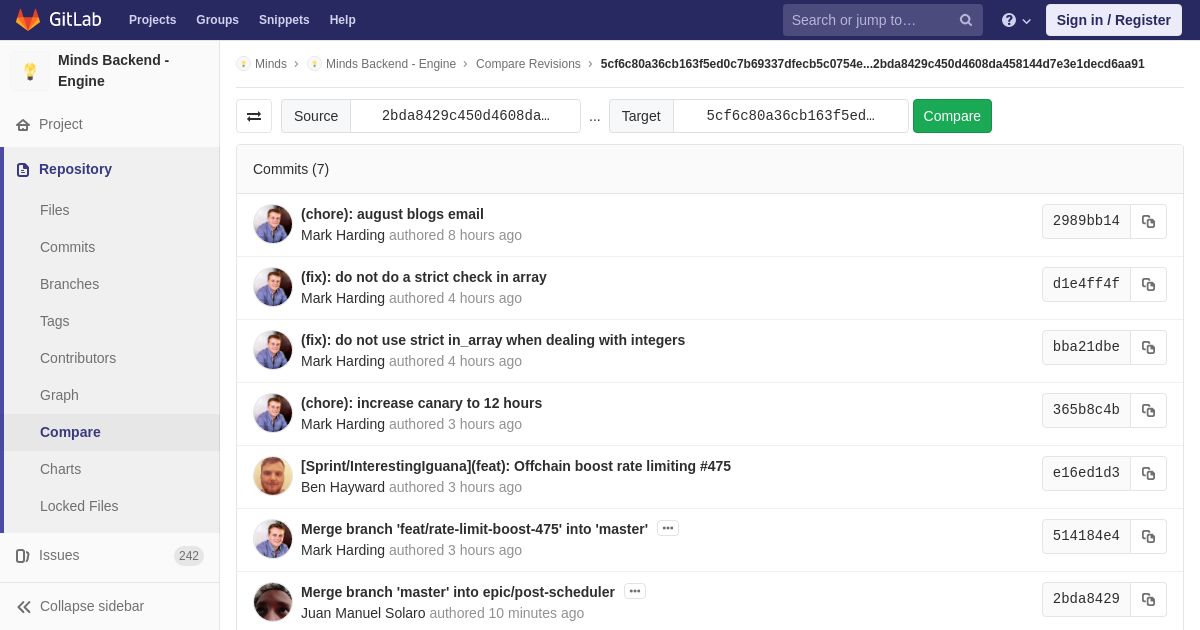Click Mark Harding avatar on august blogs commit
The image size is (1200, 630).
[273, 224]
